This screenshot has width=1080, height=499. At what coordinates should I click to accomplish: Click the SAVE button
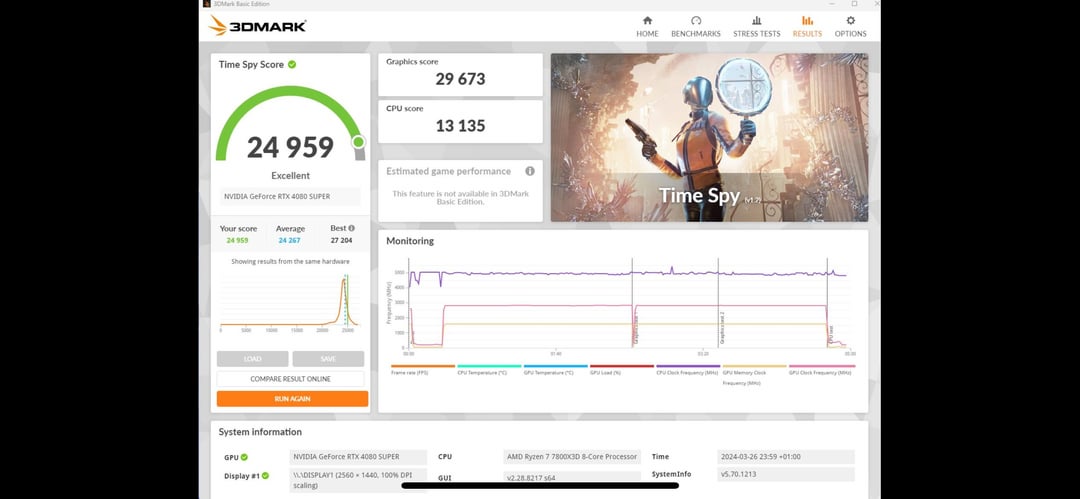(328, 358)
